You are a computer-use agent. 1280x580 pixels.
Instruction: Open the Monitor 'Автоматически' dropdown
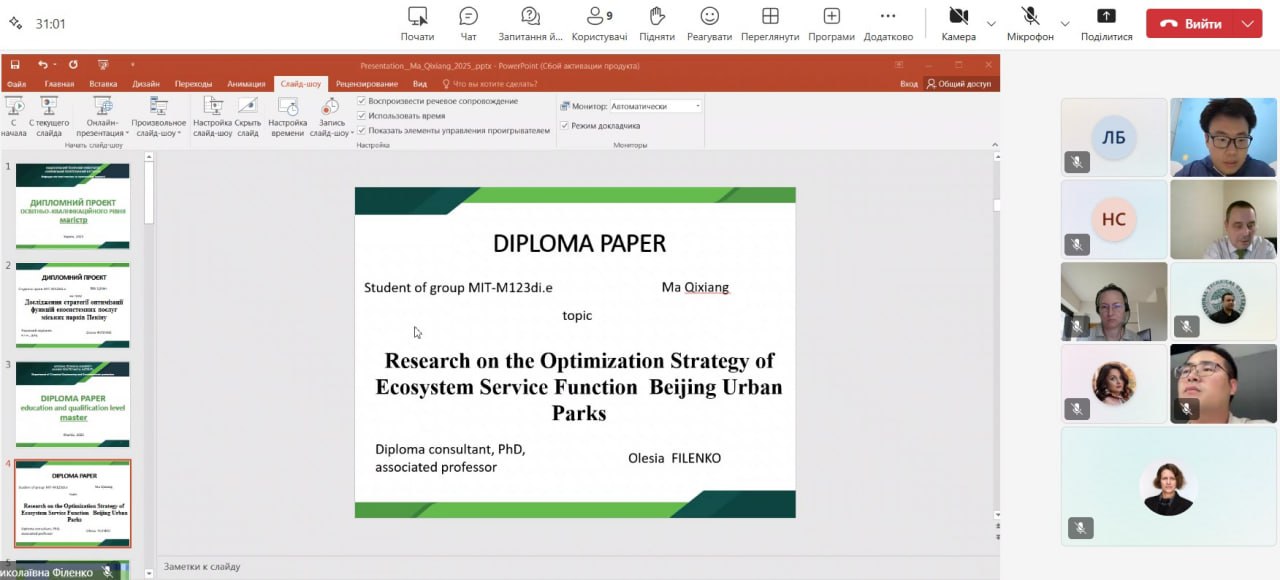coord(655,106)
